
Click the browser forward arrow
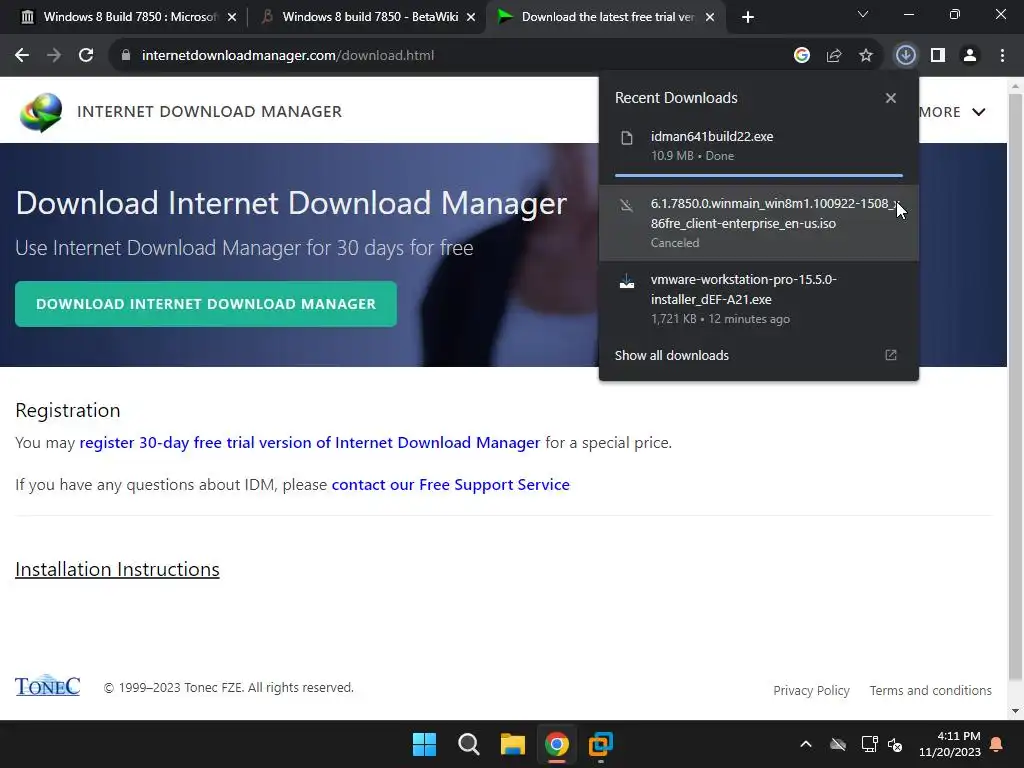(x=54, y=56)
